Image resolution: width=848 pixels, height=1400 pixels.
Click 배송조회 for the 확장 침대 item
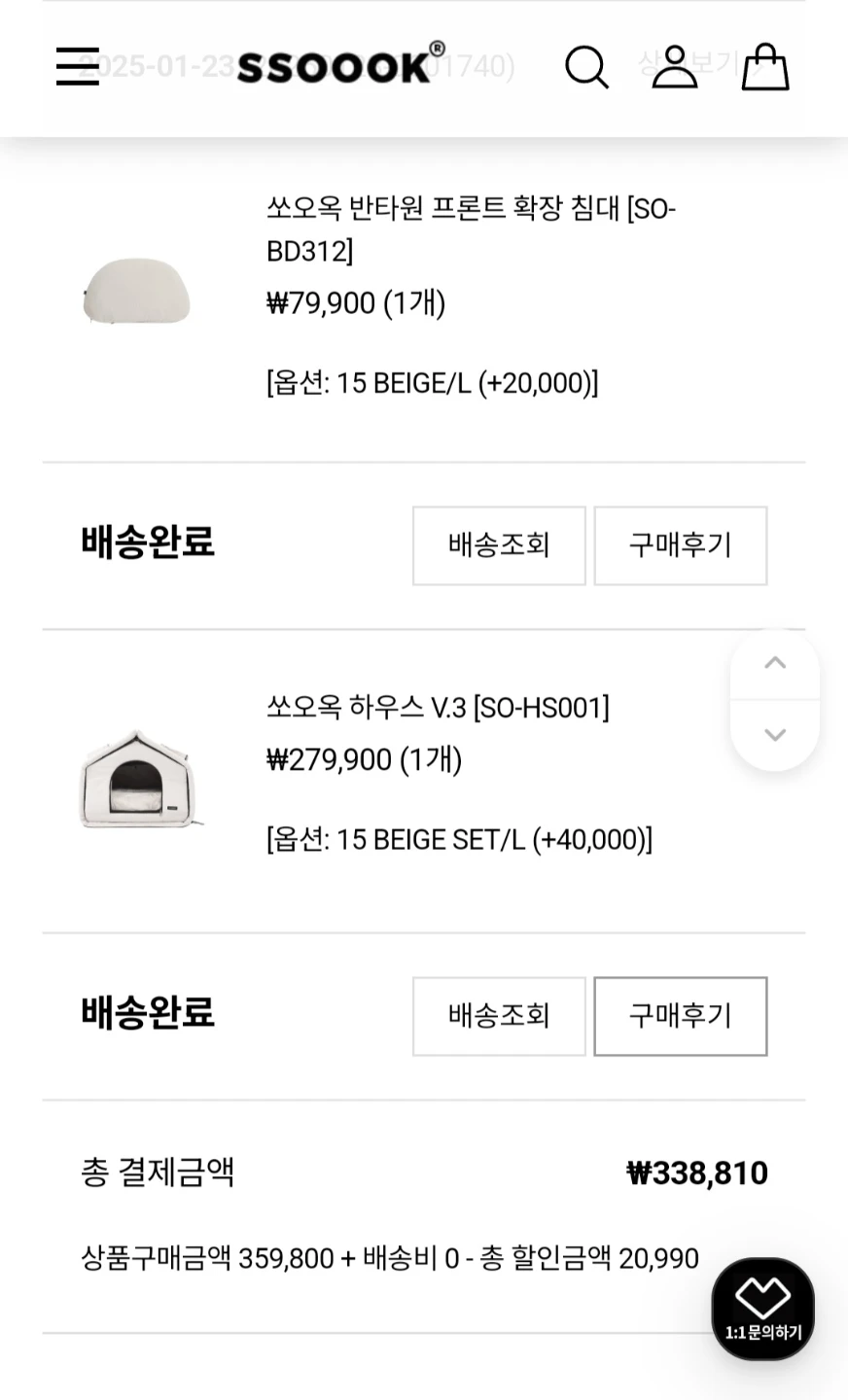tap(499, 545)
